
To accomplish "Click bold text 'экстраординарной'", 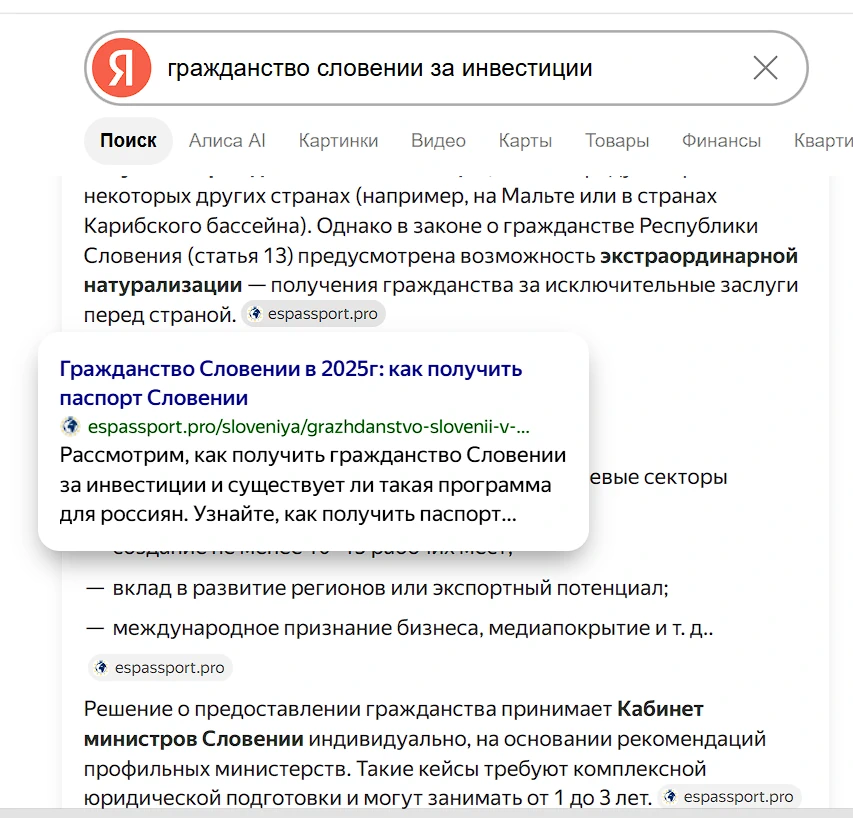I will (699, 256).
